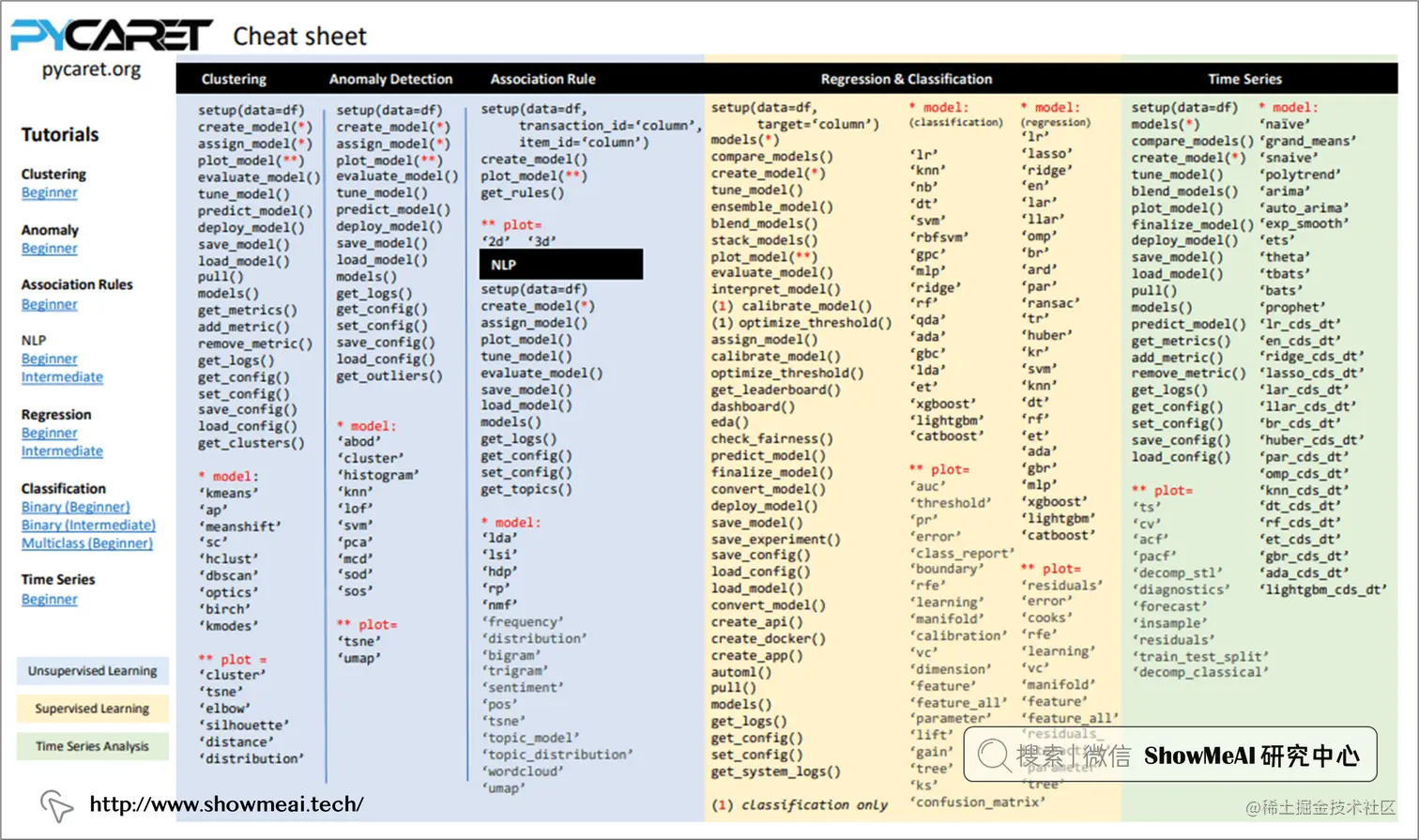Image resolution: width=1419 pixels, height=840 pixels.
Task: Click the eda() function
Action: coord(729,423)
